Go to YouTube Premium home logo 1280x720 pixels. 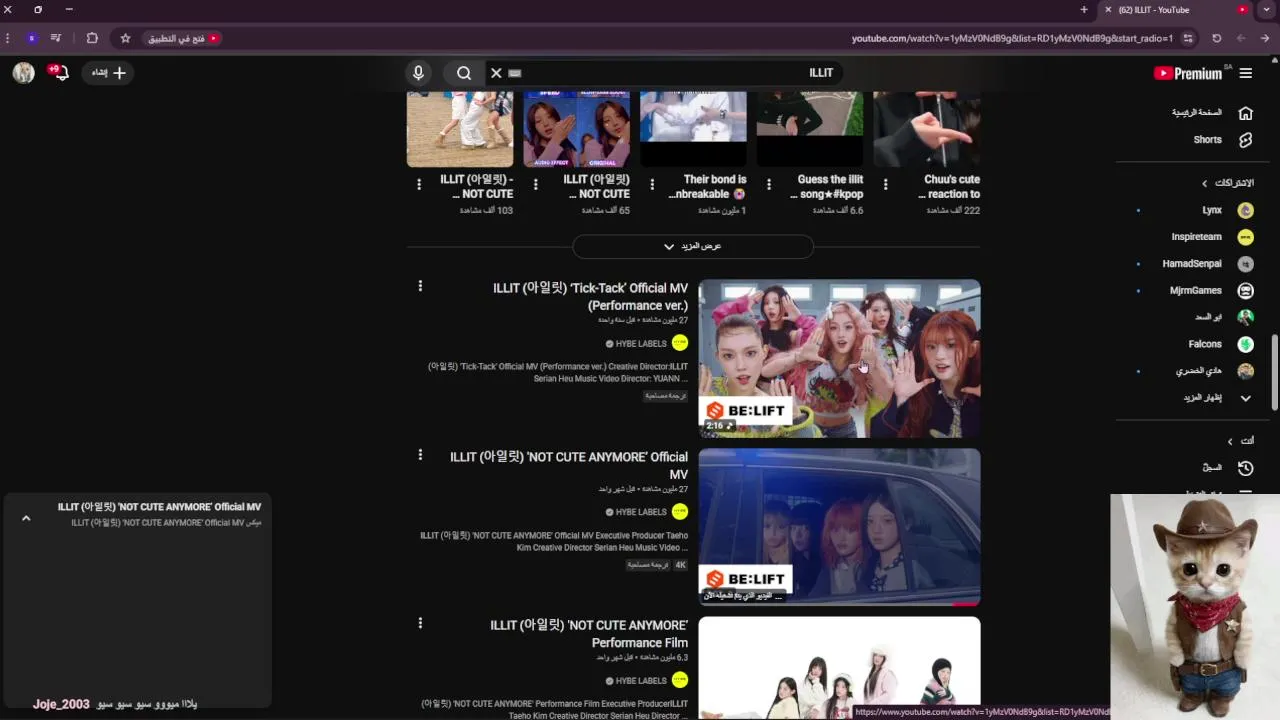point(1188,73)
